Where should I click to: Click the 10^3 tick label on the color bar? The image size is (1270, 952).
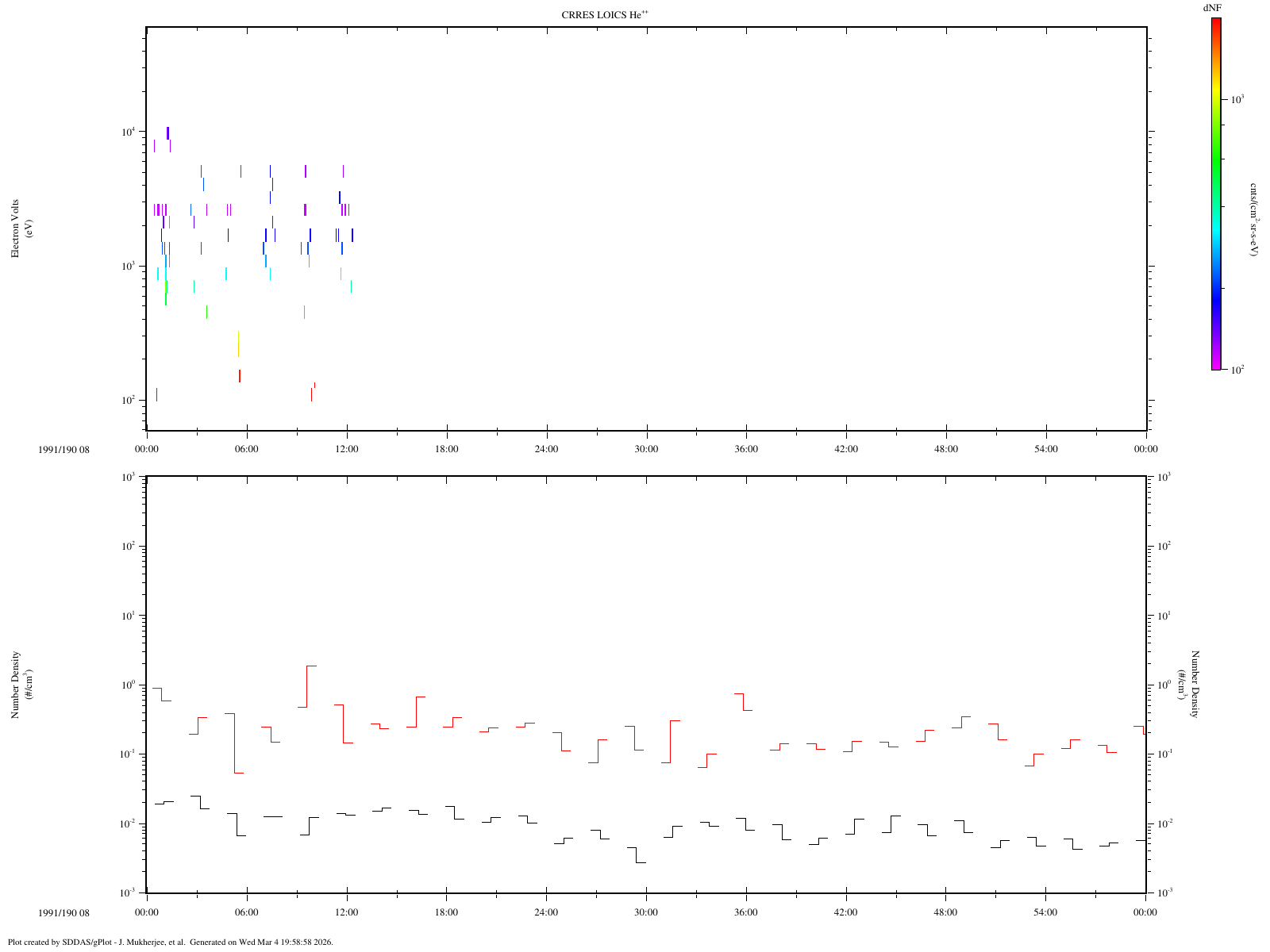1237,99
